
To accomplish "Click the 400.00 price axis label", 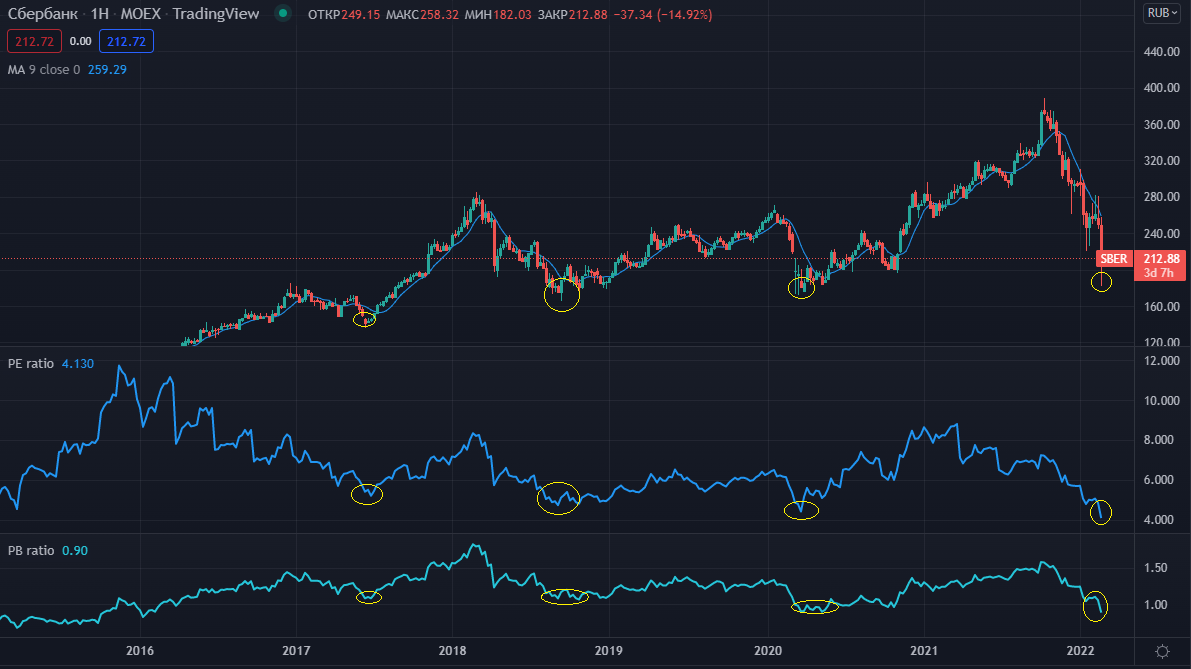I will (1161, 88).
